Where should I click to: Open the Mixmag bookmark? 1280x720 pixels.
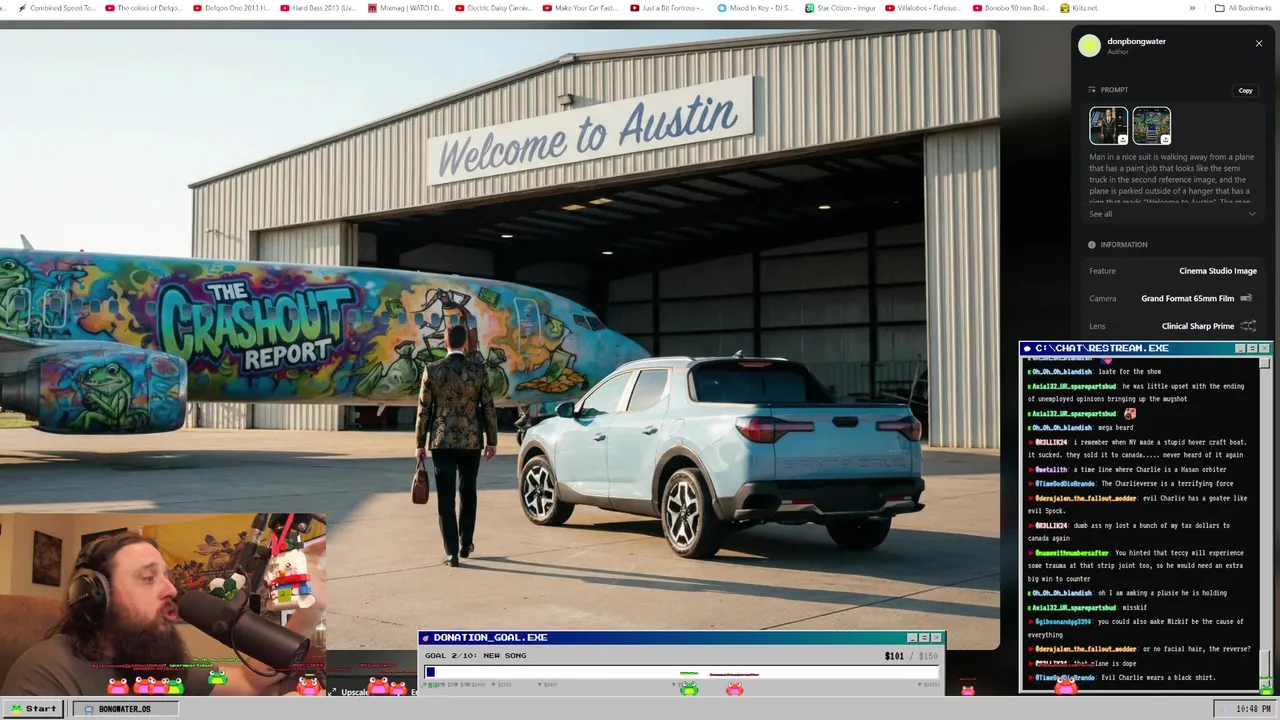pyautogui.click(x=405, y=8)
